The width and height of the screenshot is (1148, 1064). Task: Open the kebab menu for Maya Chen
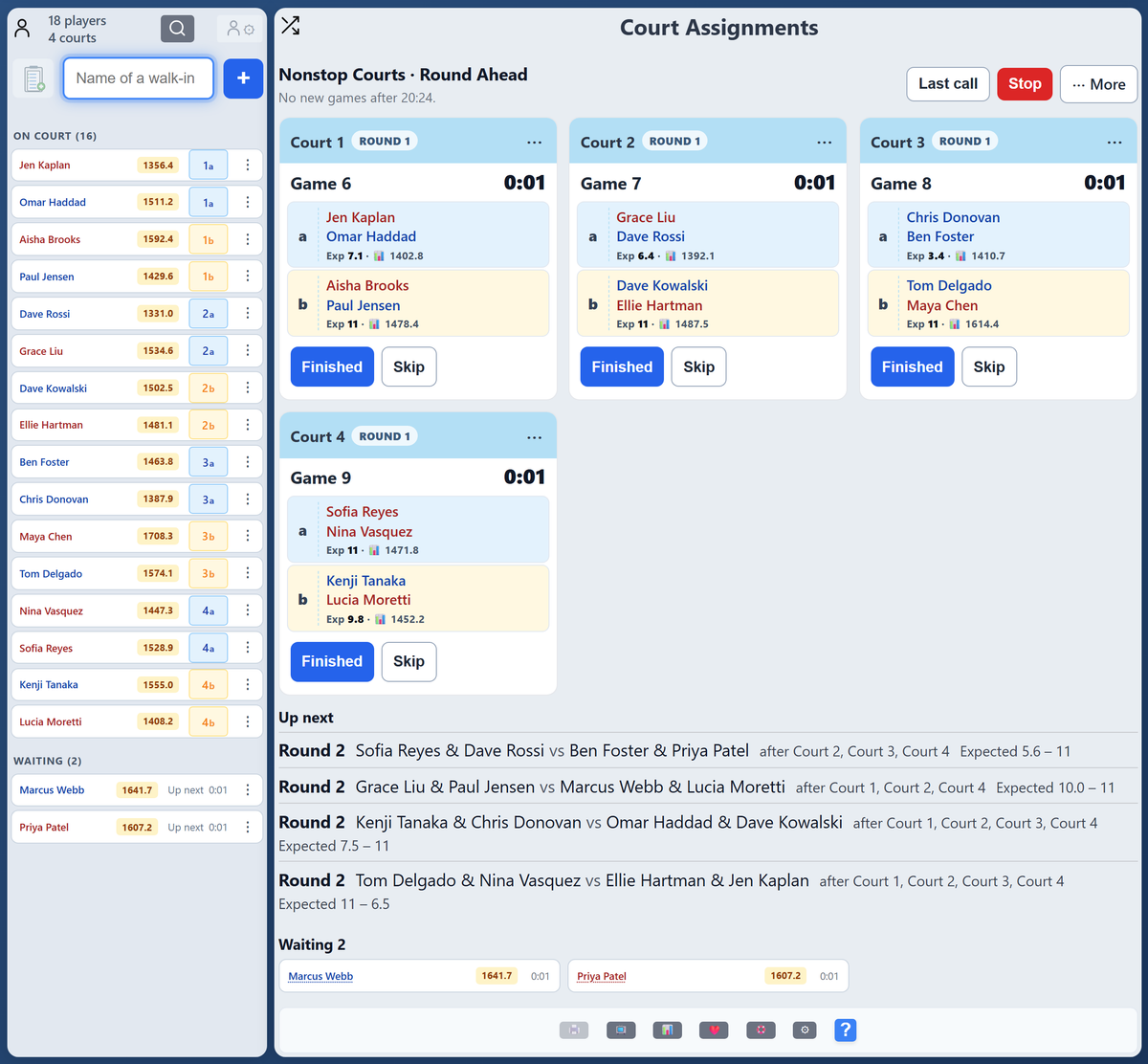[x=248, y=536]
